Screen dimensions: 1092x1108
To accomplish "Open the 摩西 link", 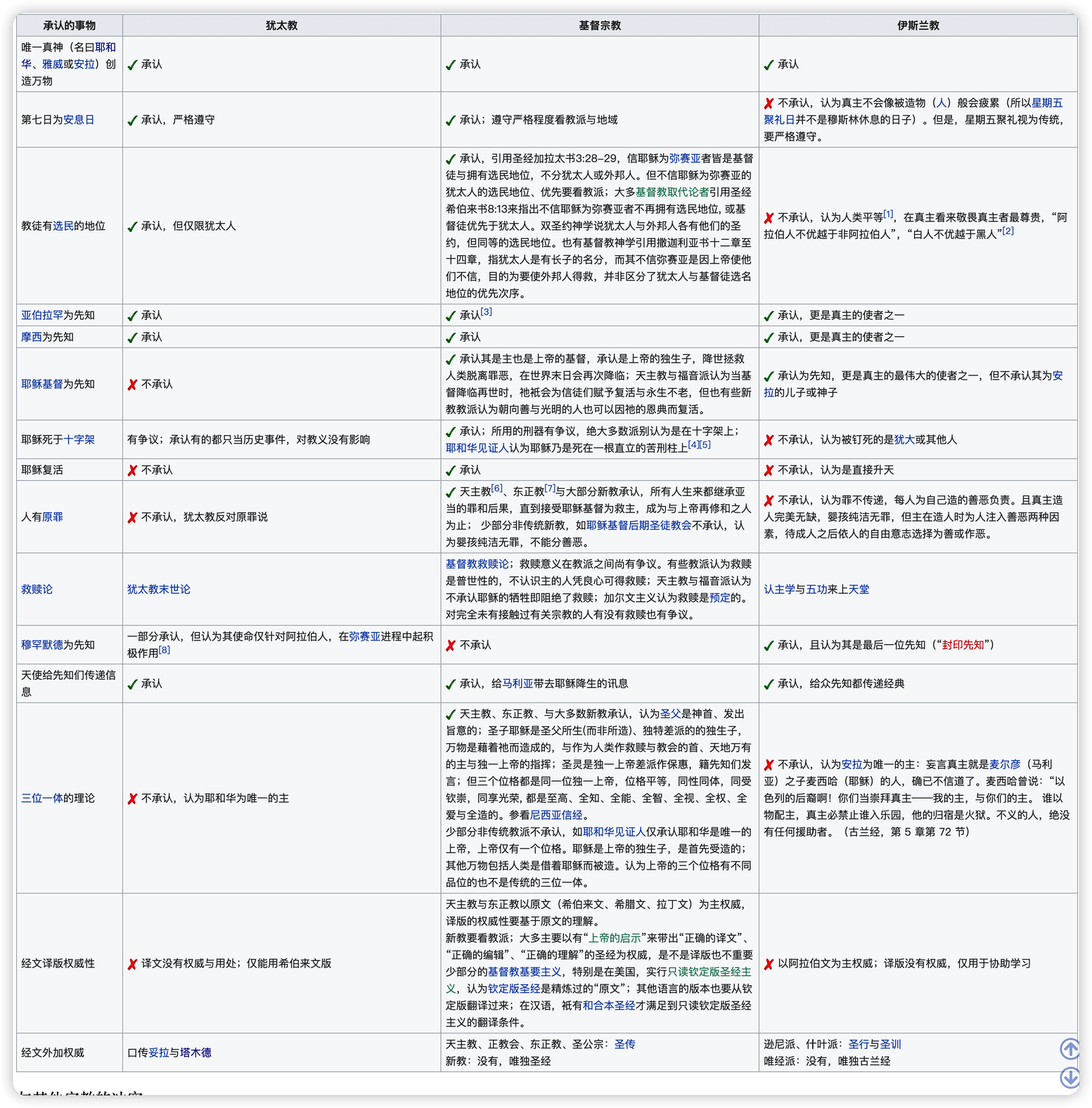I will pos(32,337).
